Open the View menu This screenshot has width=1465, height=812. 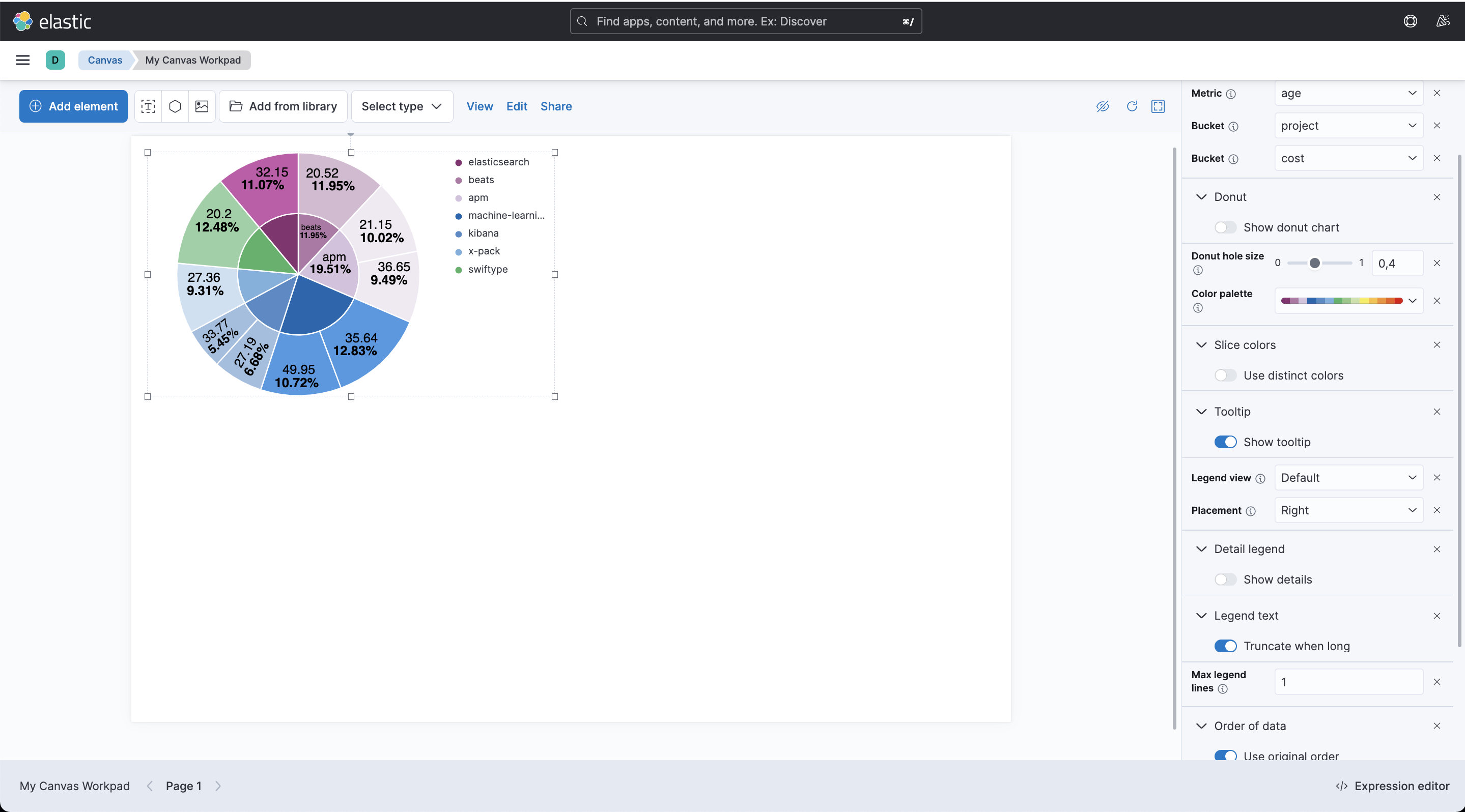480,106
